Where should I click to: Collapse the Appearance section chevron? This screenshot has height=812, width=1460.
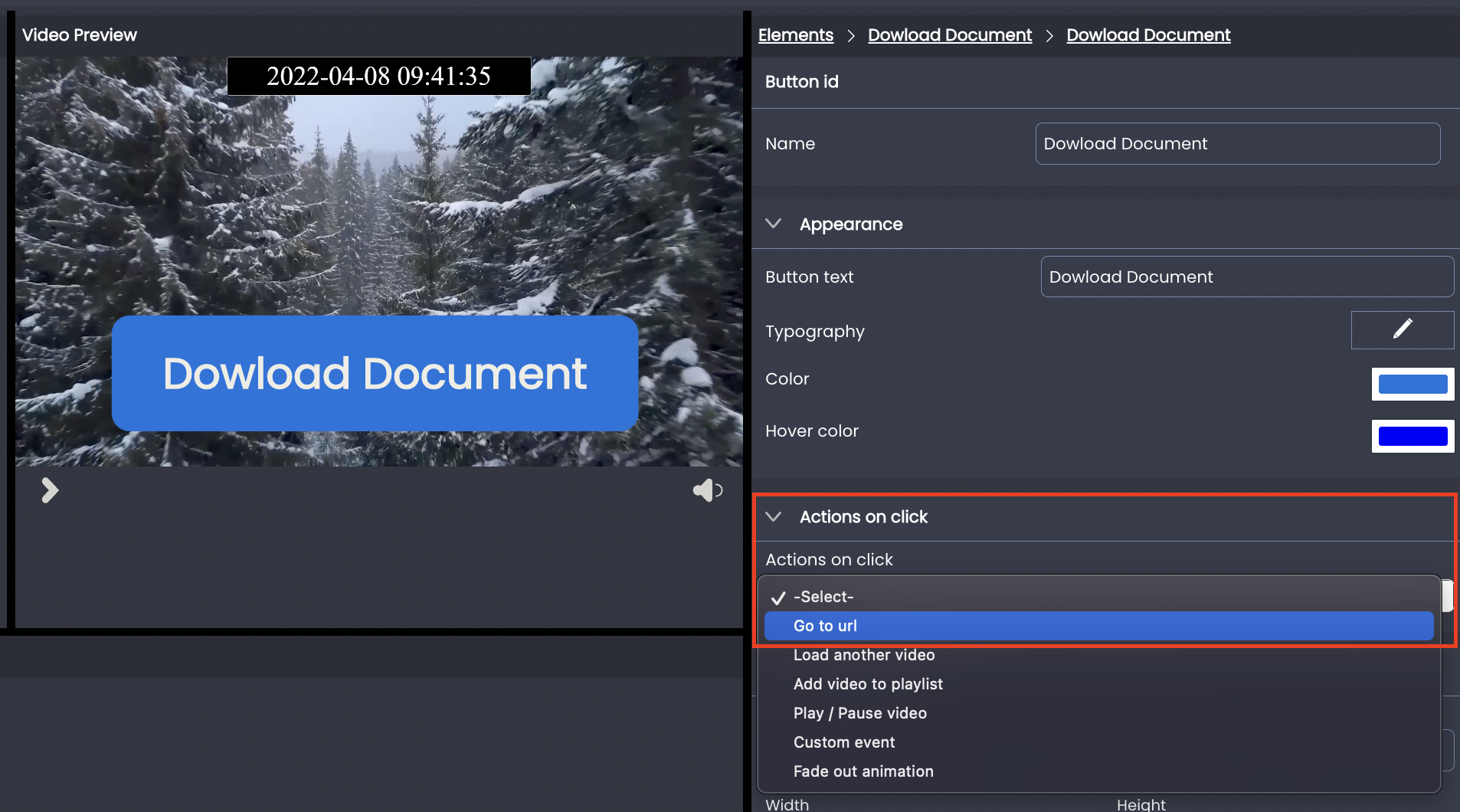click(774, 224)
